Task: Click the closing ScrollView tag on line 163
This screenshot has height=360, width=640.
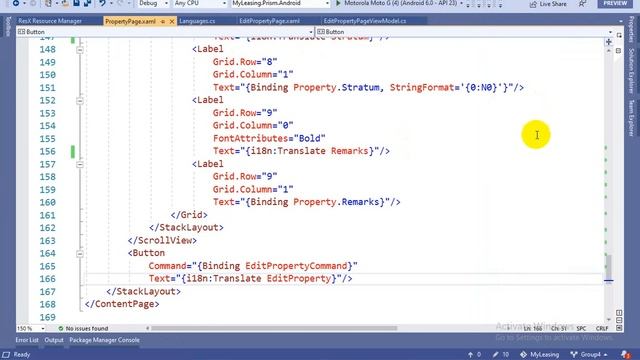Action: 162,240
